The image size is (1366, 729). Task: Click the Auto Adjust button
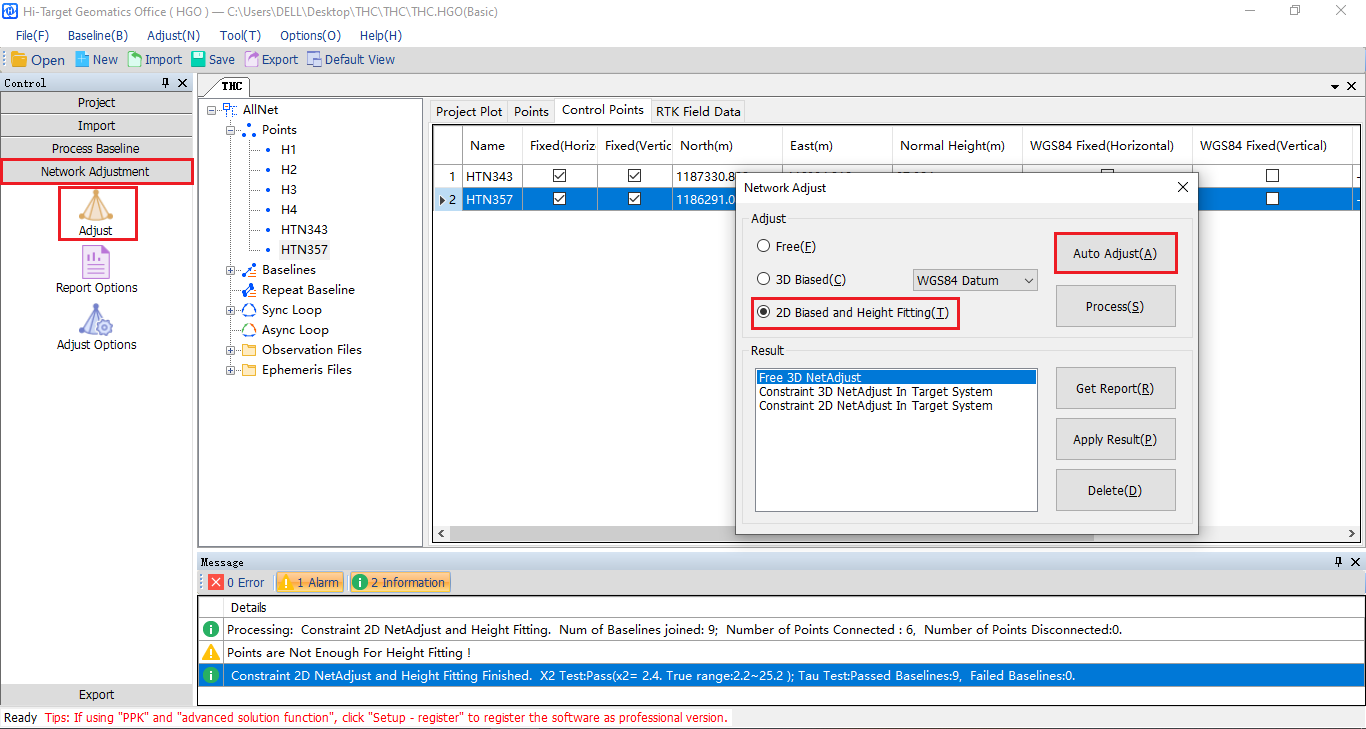tap(1115, 254)
